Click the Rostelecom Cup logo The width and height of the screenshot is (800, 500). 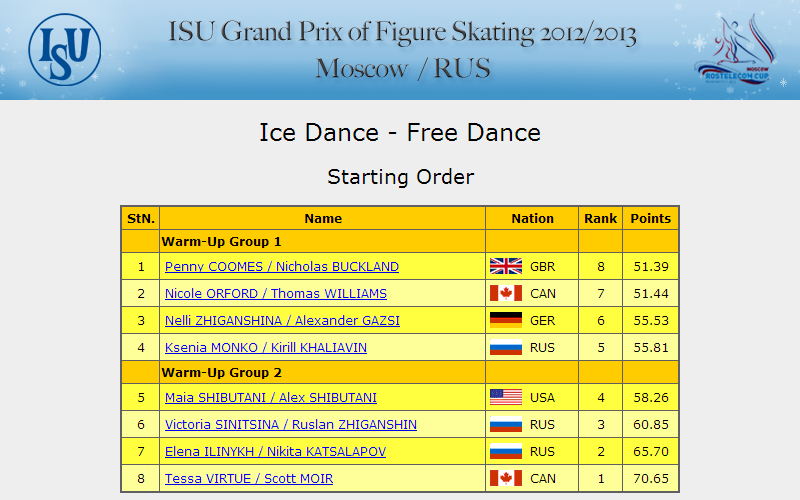coord(736,49)
